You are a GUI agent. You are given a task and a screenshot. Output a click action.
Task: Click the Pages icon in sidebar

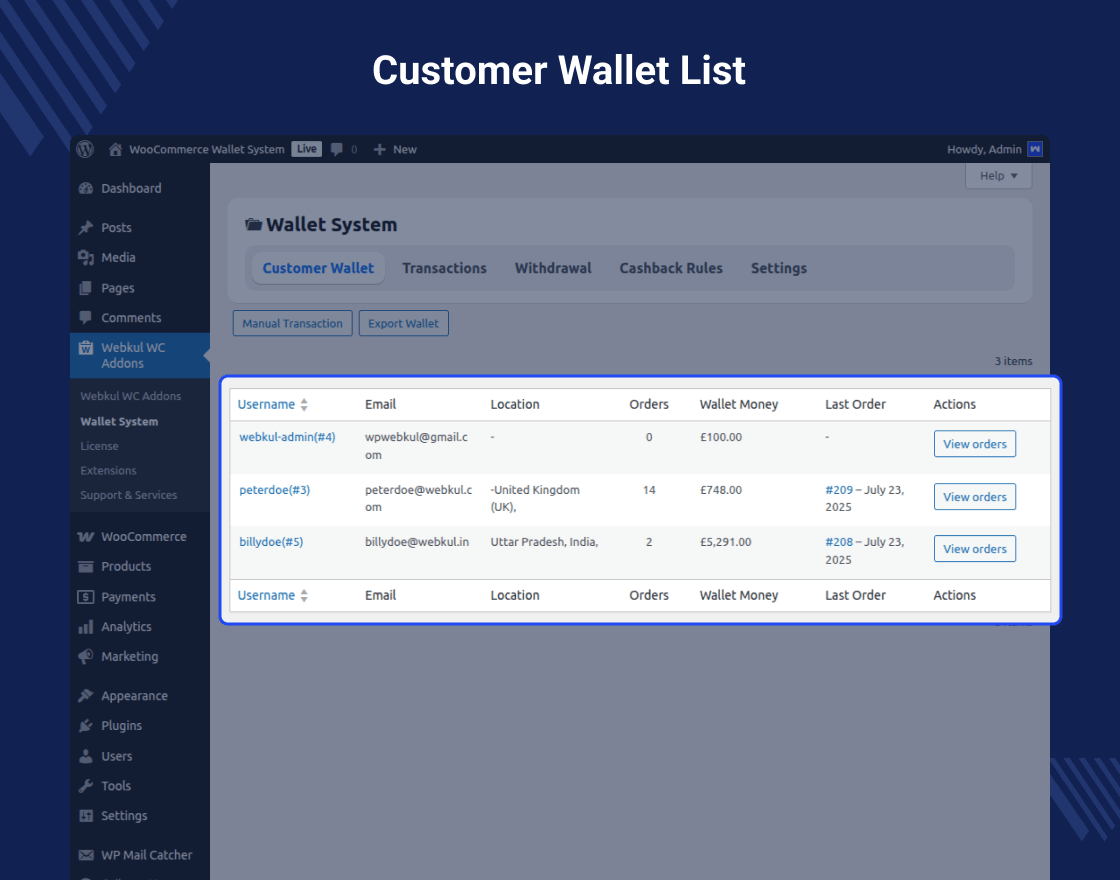[86, 288]
